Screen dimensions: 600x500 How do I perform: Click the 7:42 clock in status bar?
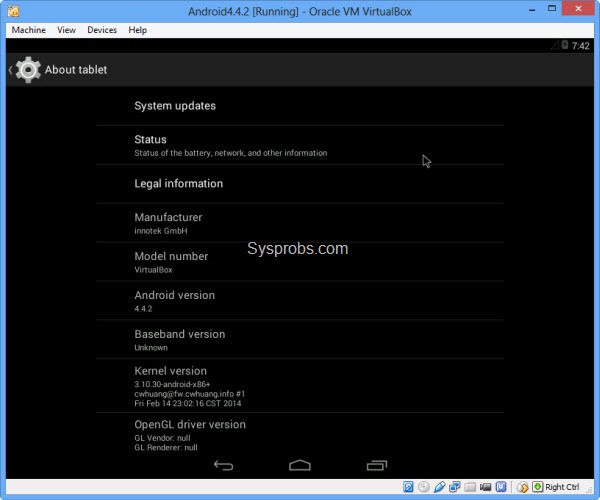pos(580,46)
